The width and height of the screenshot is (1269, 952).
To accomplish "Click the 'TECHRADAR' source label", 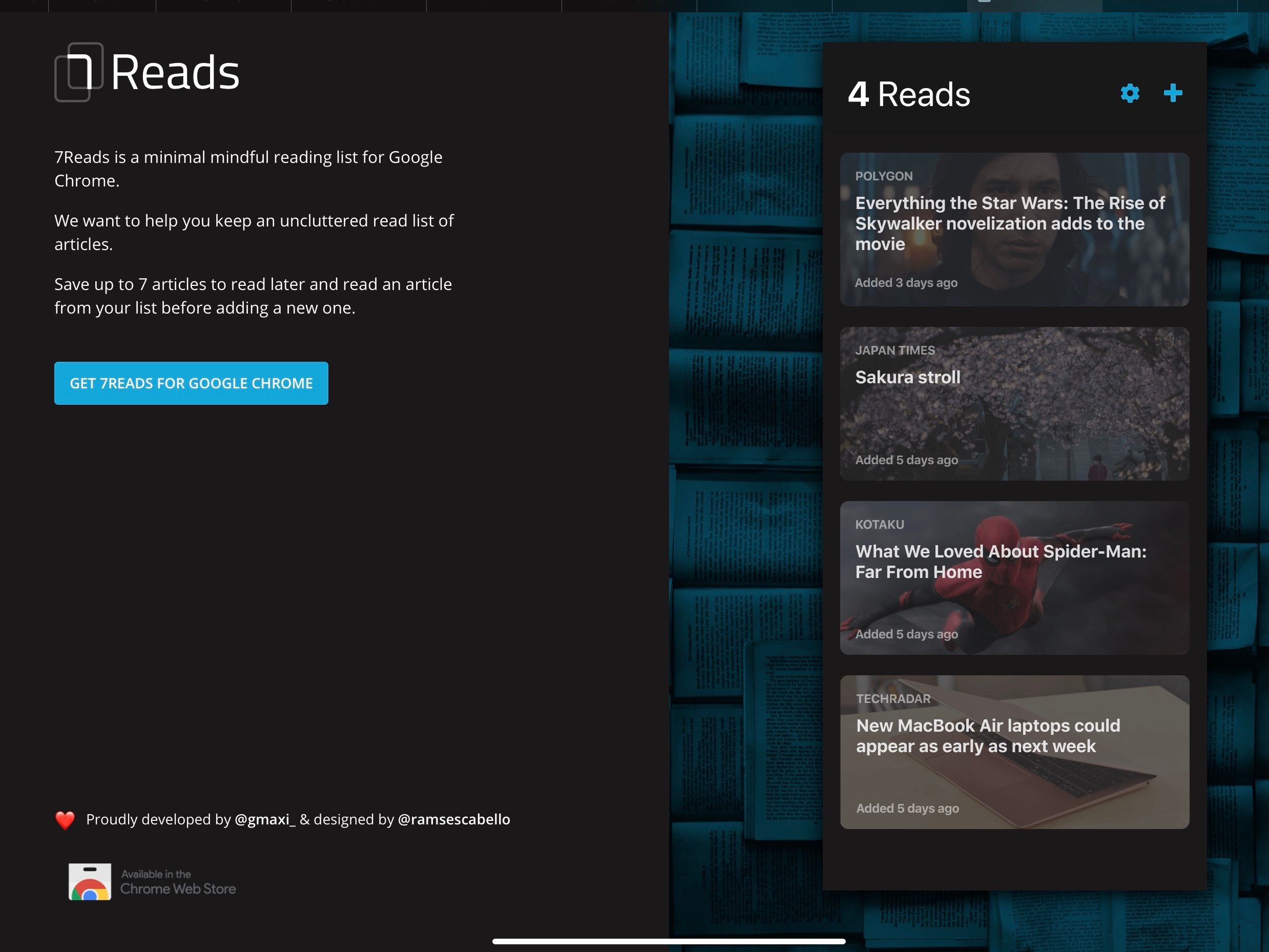I will pyautogui.click(x=893, y=698).
